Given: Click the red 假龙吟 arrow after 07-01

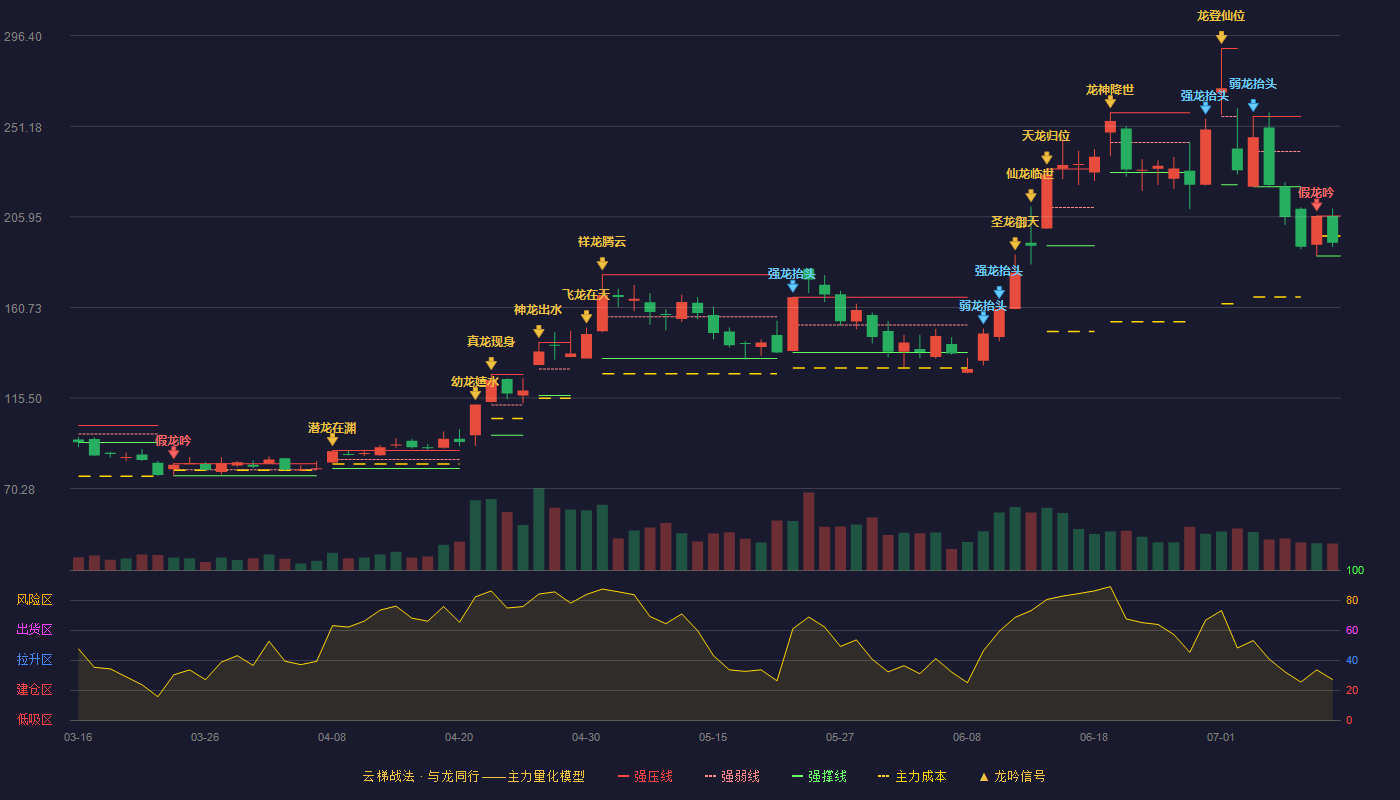Looking at the screenshot, I should (1316, 204).
